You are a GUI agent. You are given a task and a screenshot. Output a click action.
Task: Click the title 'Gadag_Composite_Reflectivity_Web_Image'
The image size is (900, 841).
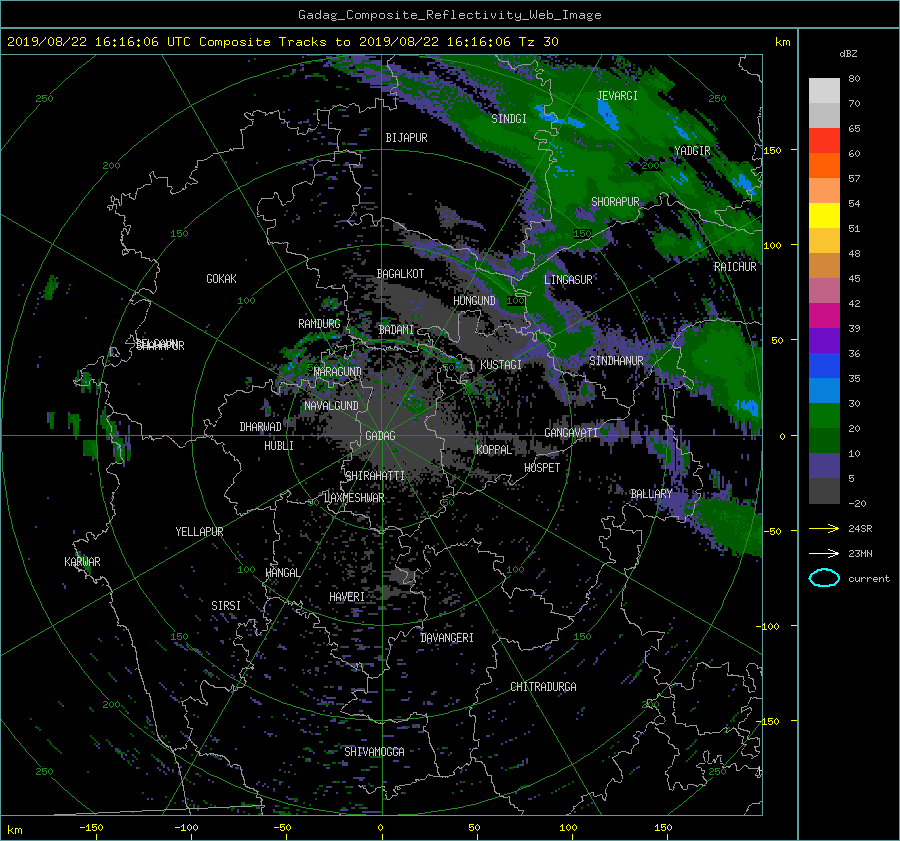click(449, 15)
